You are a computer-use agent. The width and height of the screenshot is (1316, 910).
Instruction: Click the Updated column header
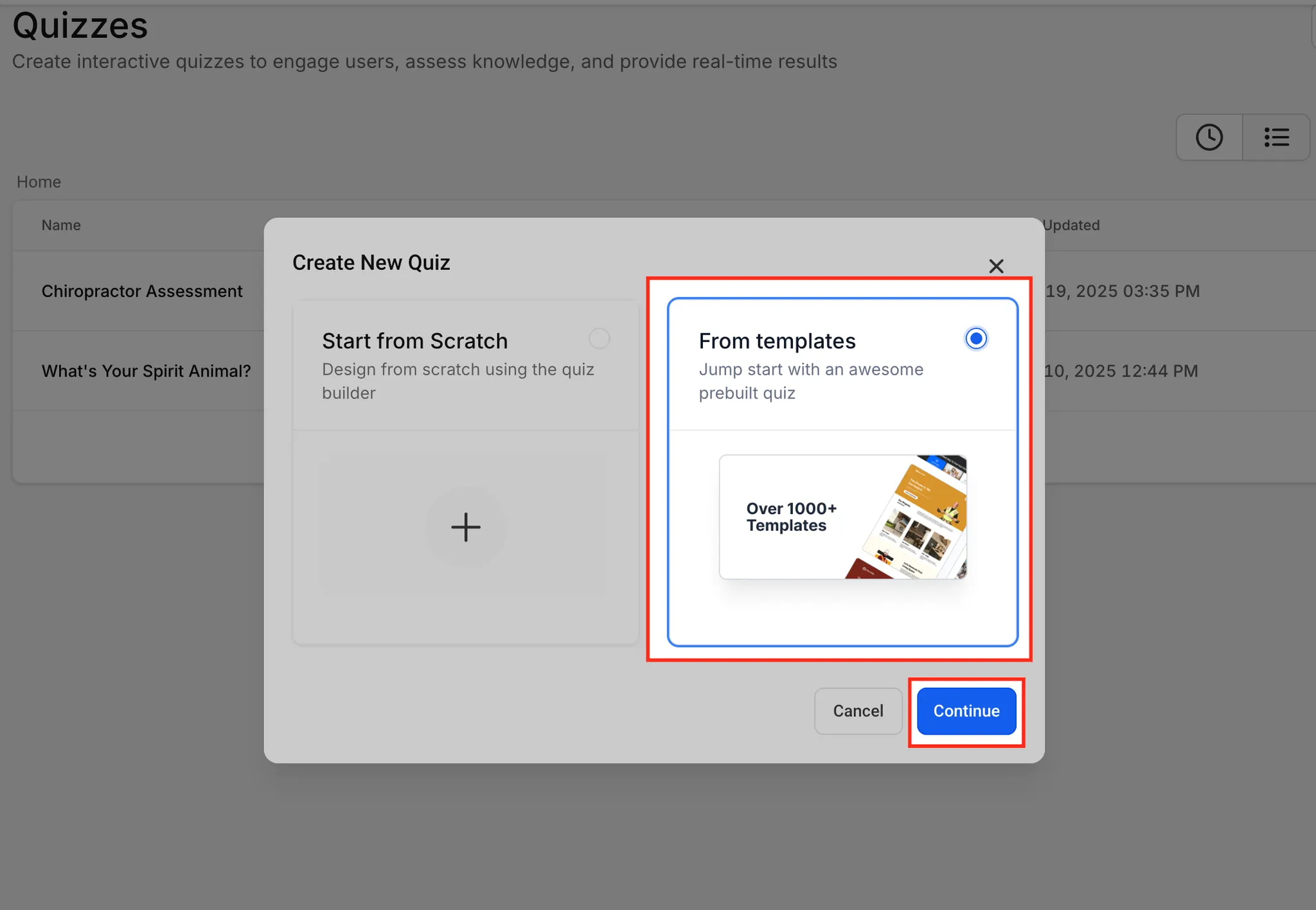[x=1071, y=225]
